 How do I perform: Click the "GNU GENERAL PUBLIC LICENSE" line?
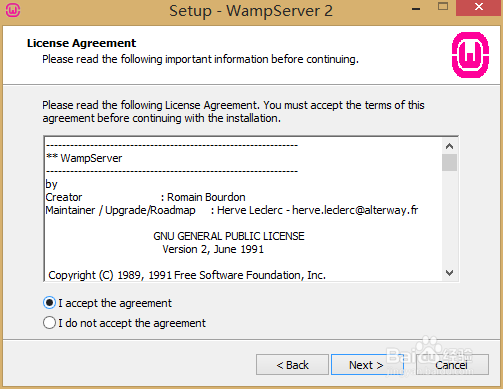click(x=229, y=236)
